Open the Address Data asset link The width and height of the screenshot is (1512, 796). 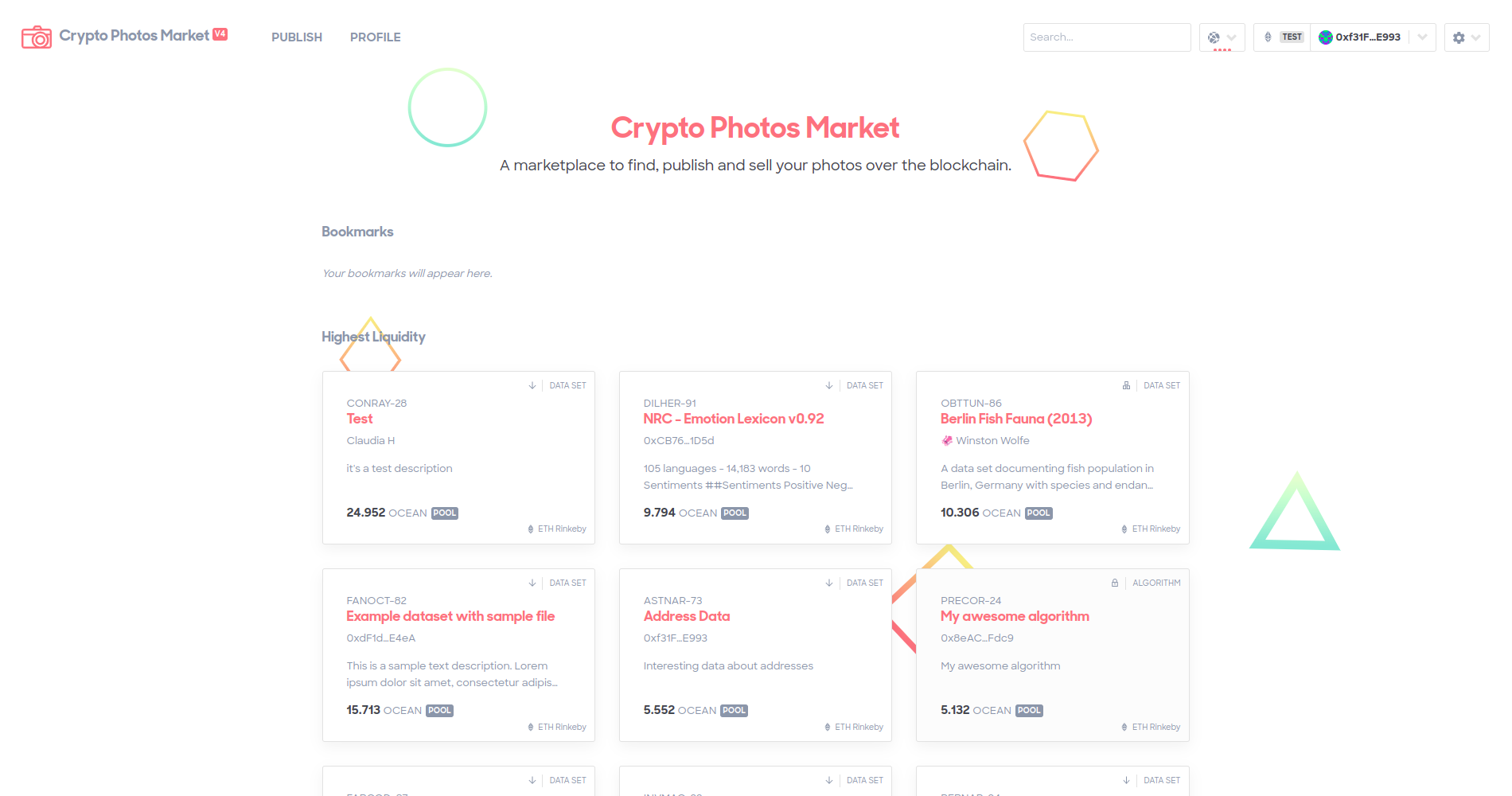tap(687, 616)
